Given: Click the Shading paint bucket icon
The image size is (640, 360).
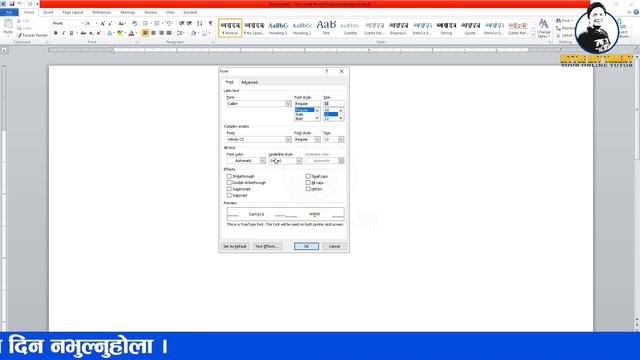Looking at the screenshot, I should point(193,33).
